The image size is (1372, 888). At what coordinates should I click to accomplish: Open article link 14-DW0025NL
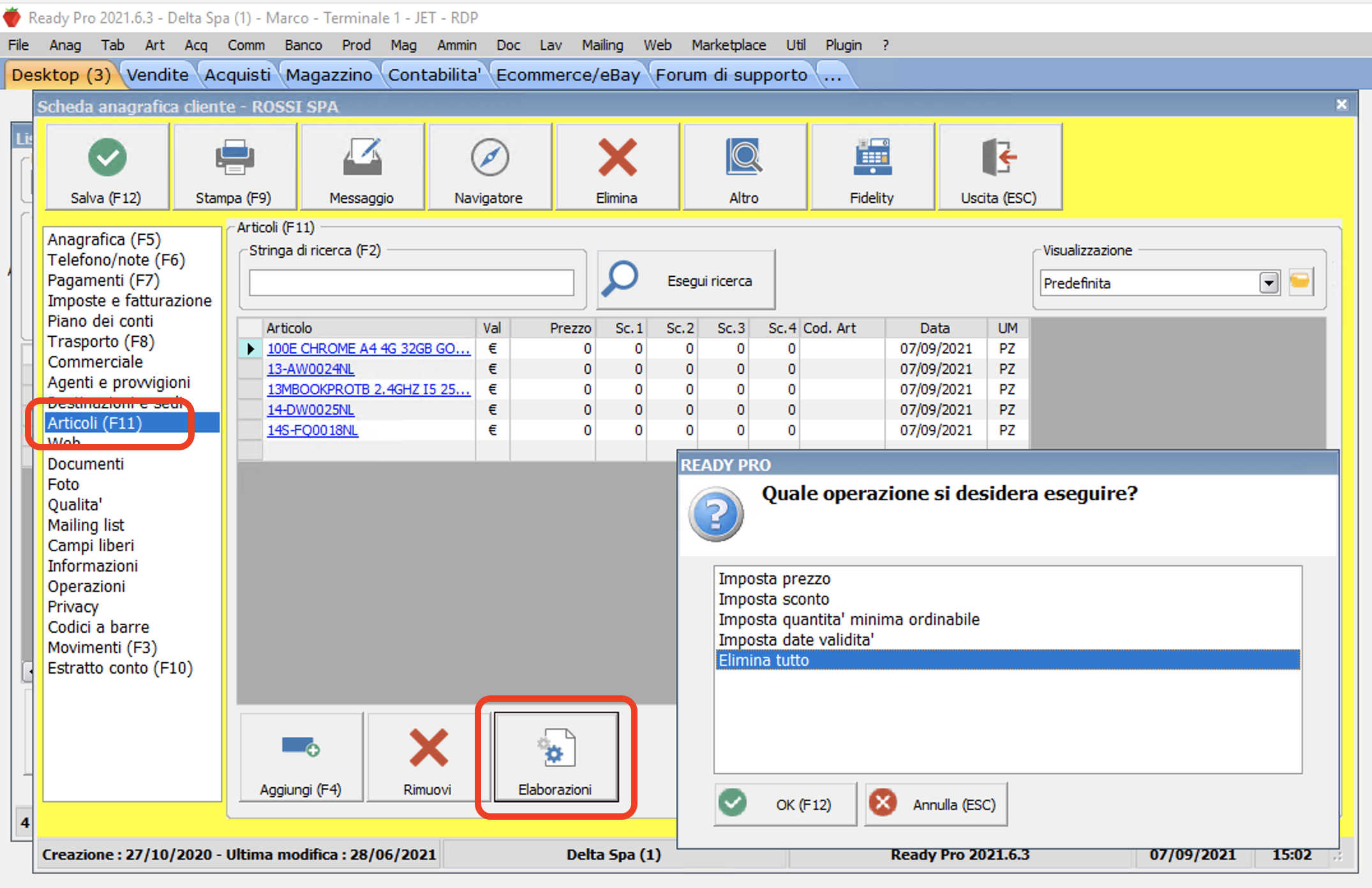click(x=310, y=410)
